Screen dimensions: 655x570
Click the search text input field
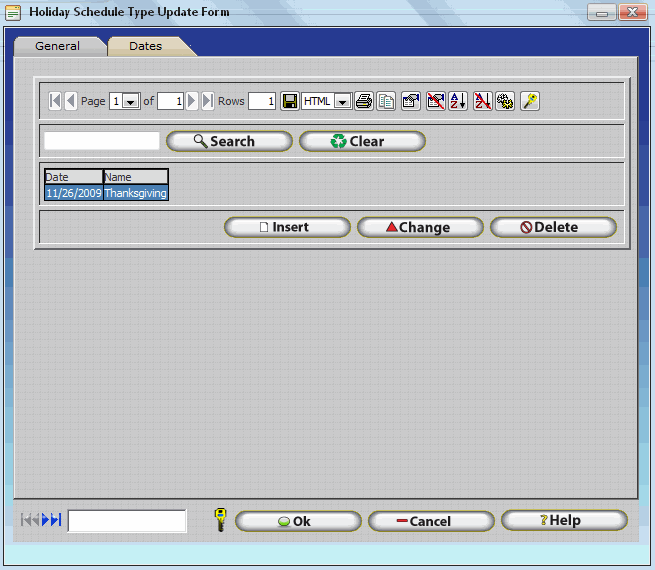point(101,141)
